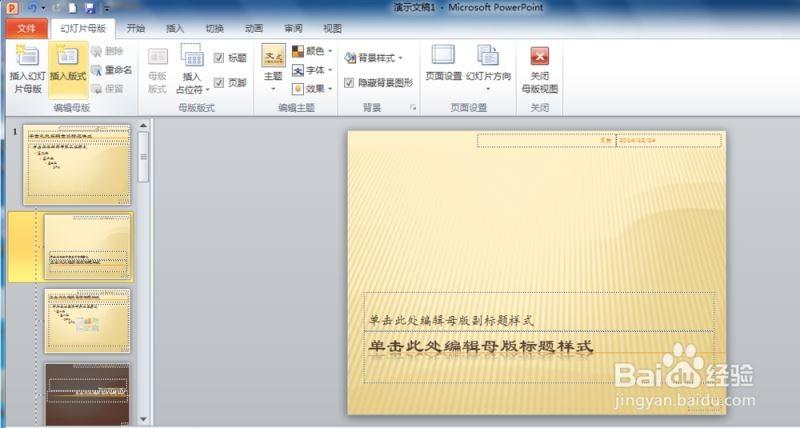Toggle the 隐藏背景图形 (Hide Background Graphics) checkbox
Viewport: 800px width, 428px height.
tap(349, 83)
